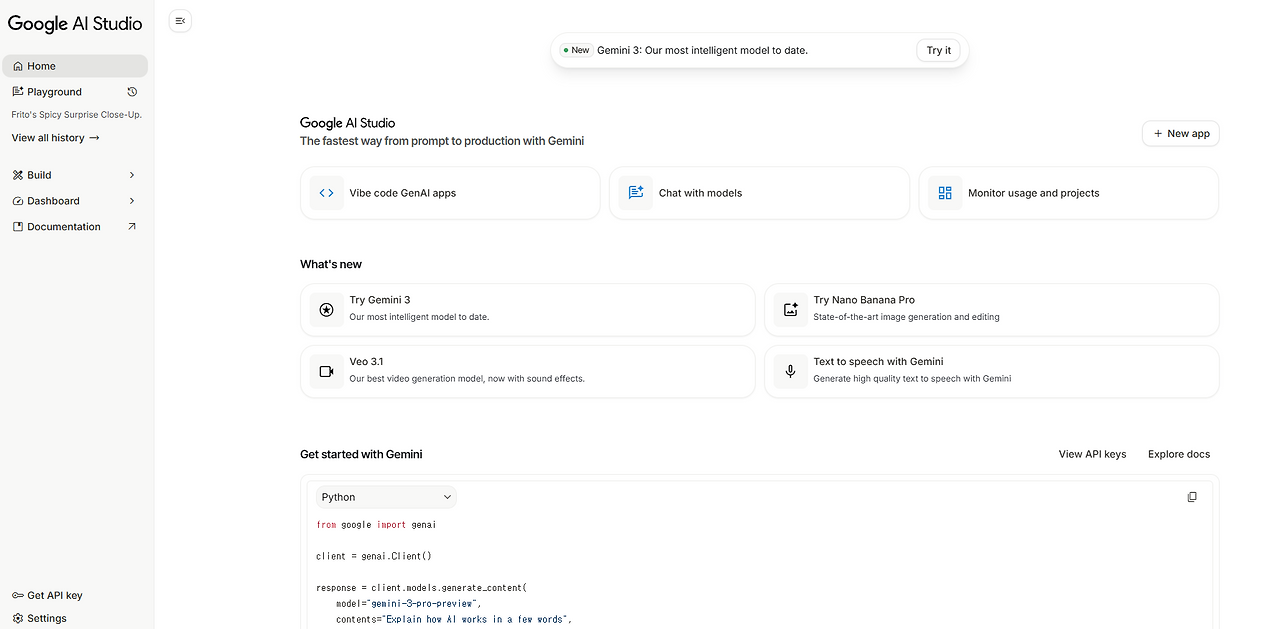1280x629 pixels.
Task: Collapse the sidebar with the toggle icon
Action: click(180, 20)
